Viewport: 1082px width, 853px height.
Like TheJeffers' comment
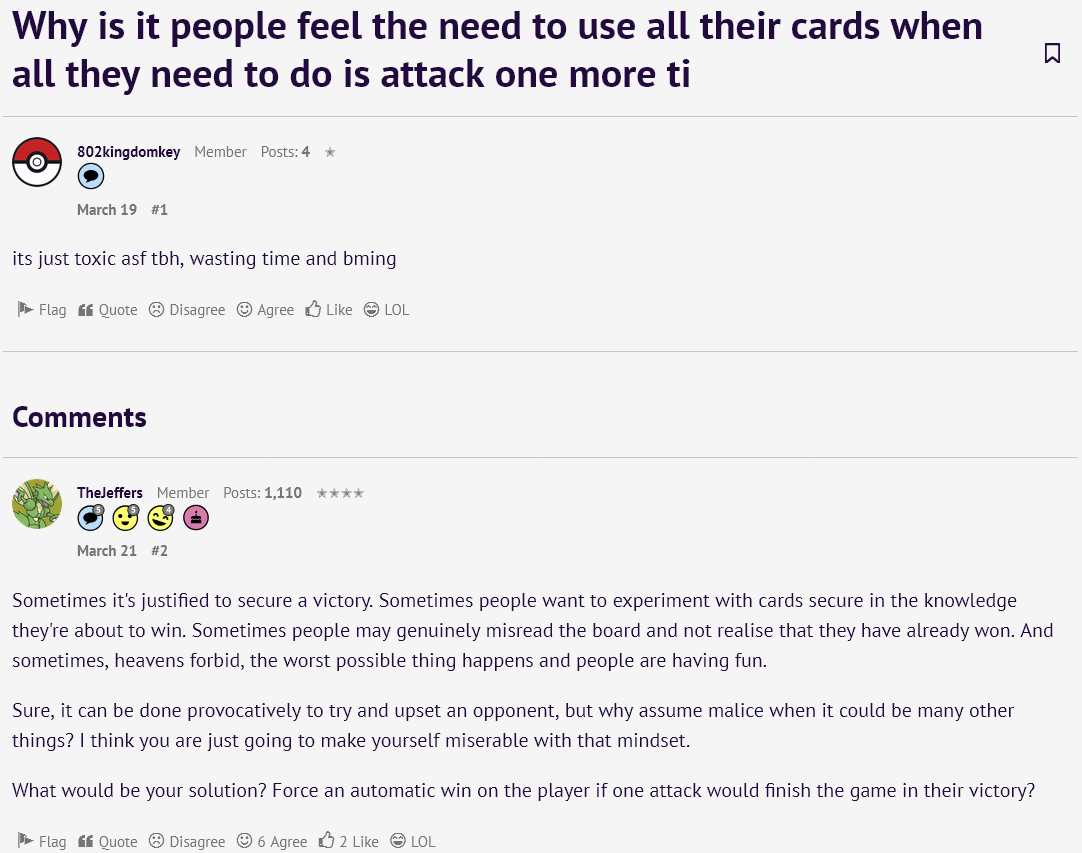click(348, 841)
